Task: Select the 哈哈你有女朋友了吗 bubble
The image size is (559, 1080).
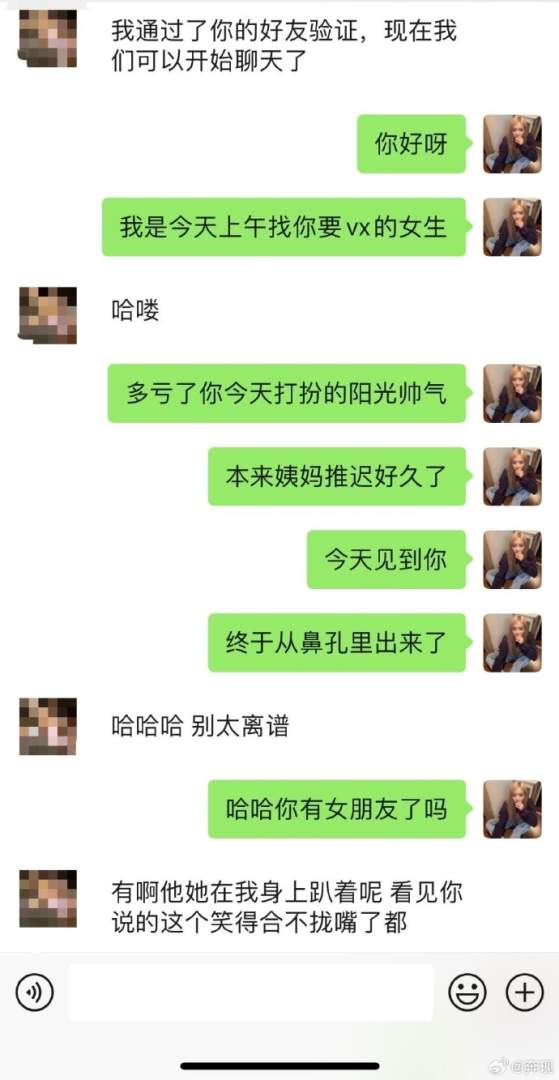Action: 340,809
